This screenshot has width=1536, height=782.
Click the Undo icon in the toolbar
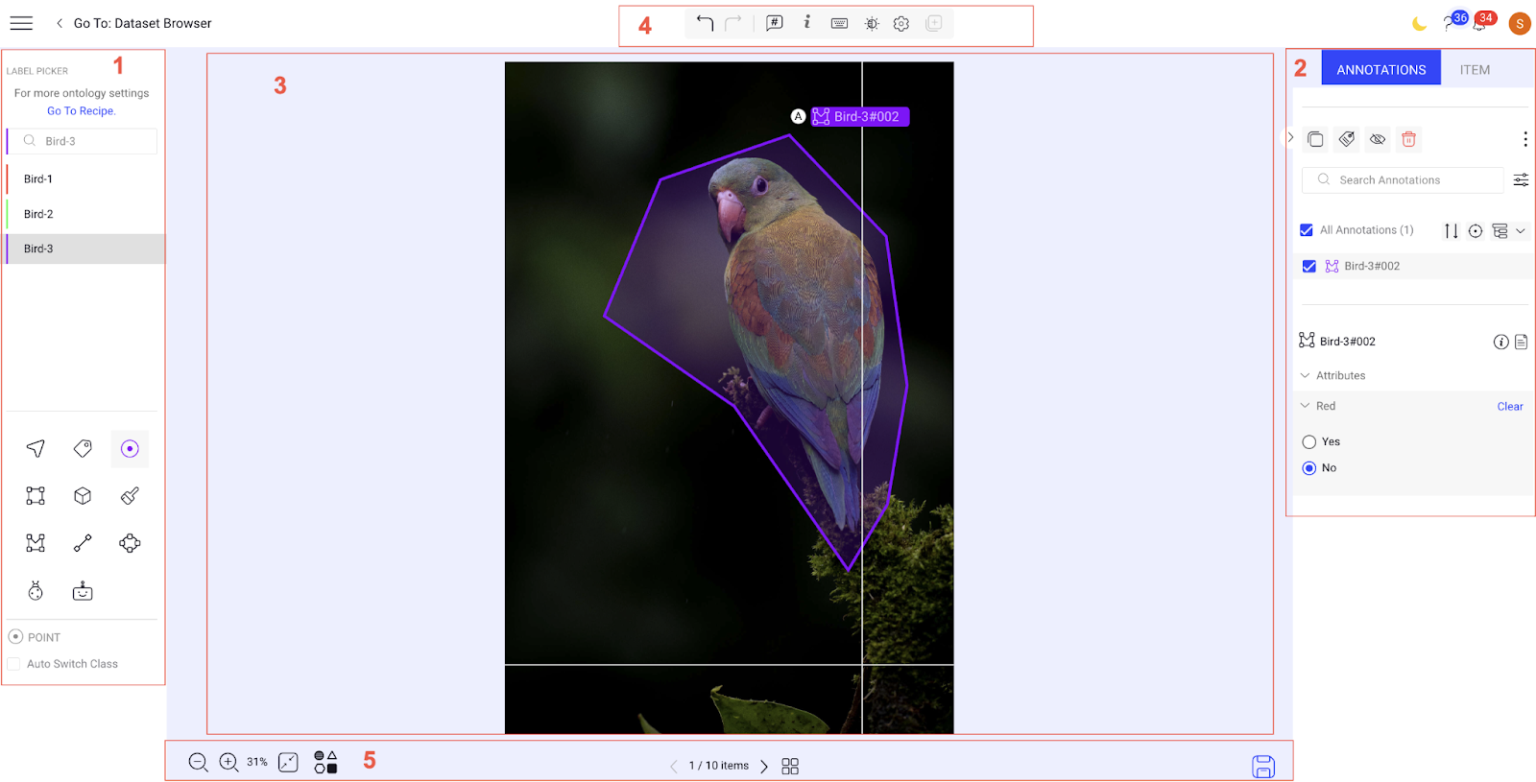point(706,23)
